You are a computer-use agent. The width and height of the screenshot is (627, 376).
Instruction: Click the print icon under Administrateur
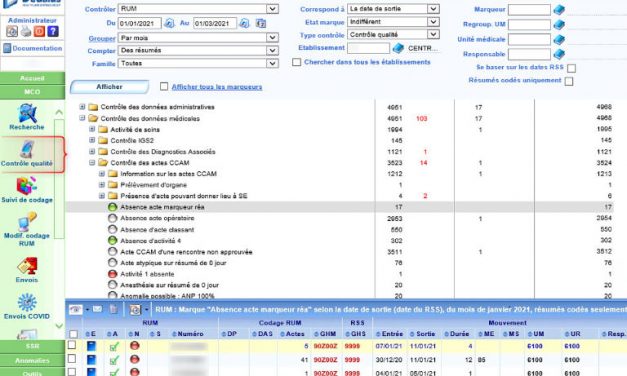pos(26,31)
